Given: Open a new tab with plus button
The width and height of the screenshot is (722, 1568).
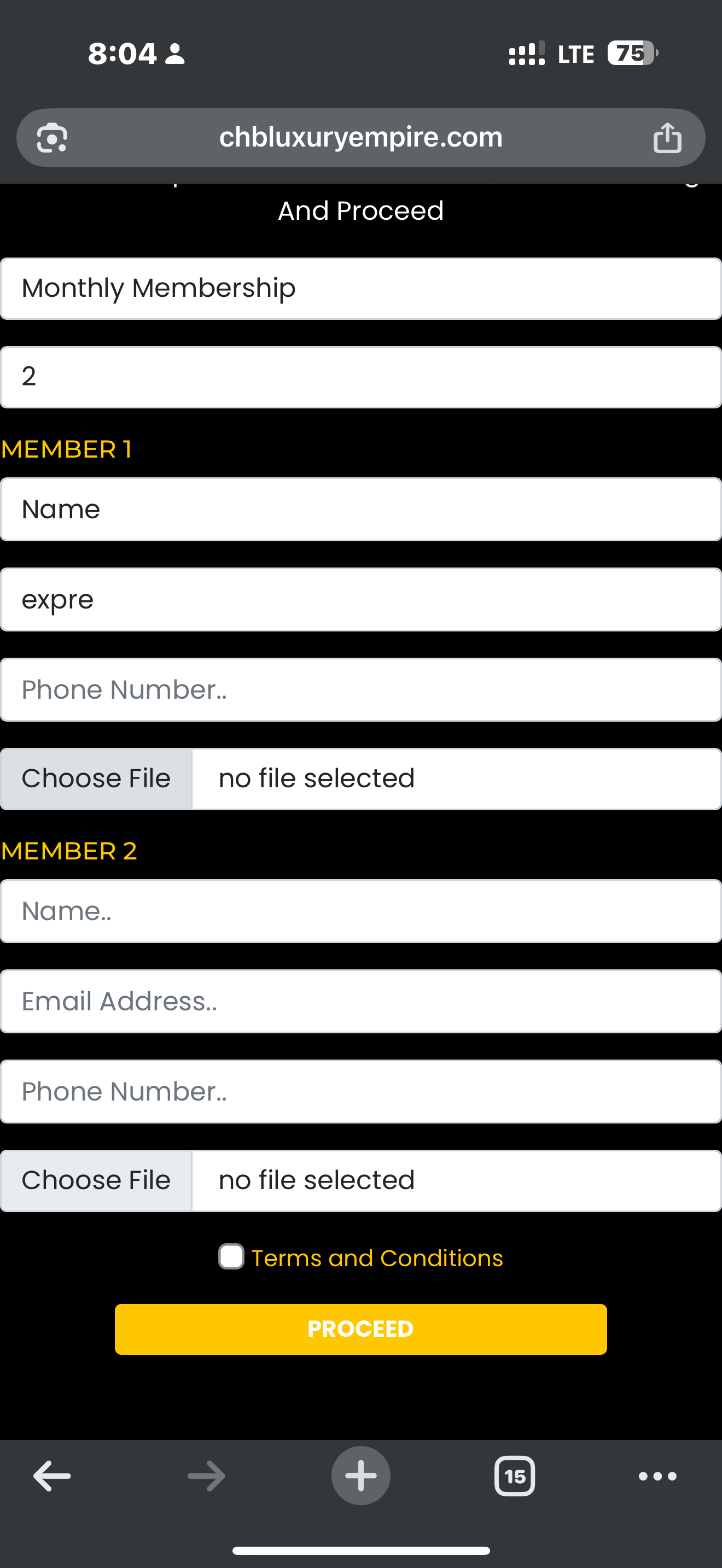Looking at the screenshot, I should point(360,1476).
